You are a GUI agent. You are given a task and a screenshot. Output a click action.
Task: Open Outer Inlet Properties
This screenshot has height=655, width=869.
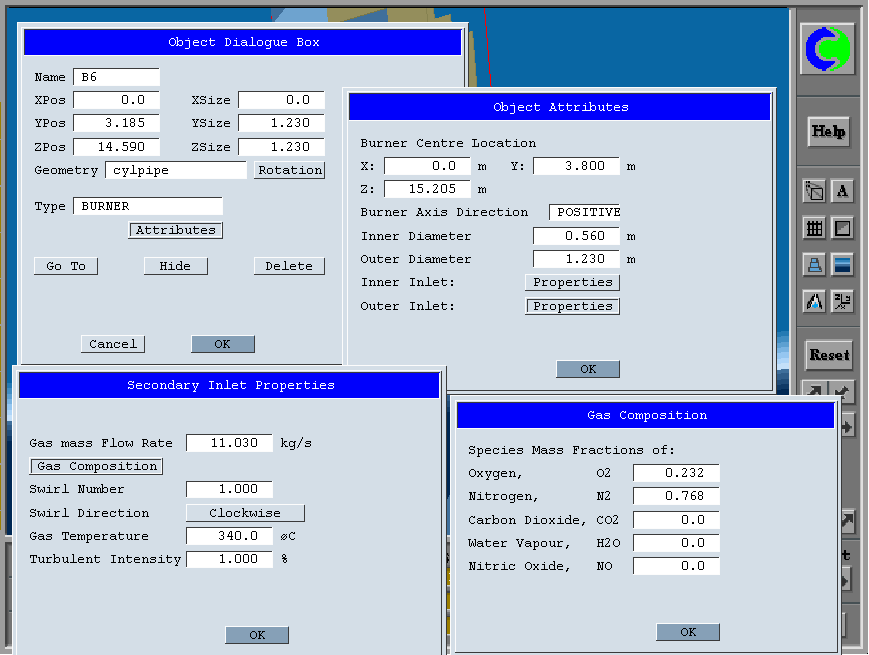click(572, 306)
